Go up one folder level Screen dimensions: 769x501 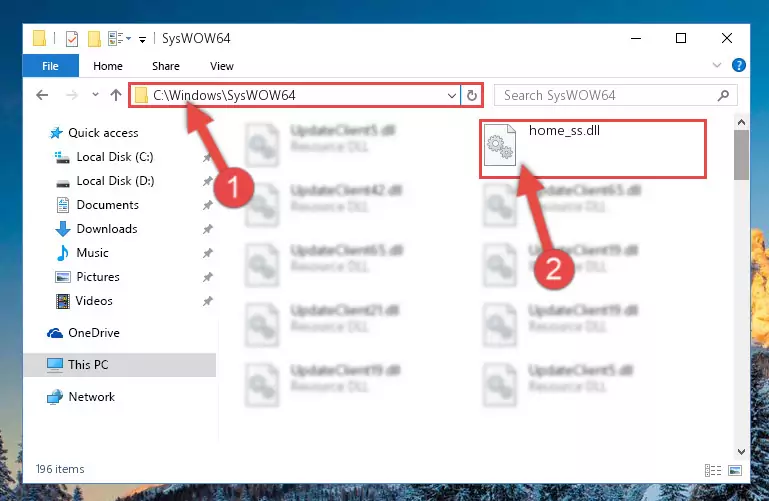(116, 95)
